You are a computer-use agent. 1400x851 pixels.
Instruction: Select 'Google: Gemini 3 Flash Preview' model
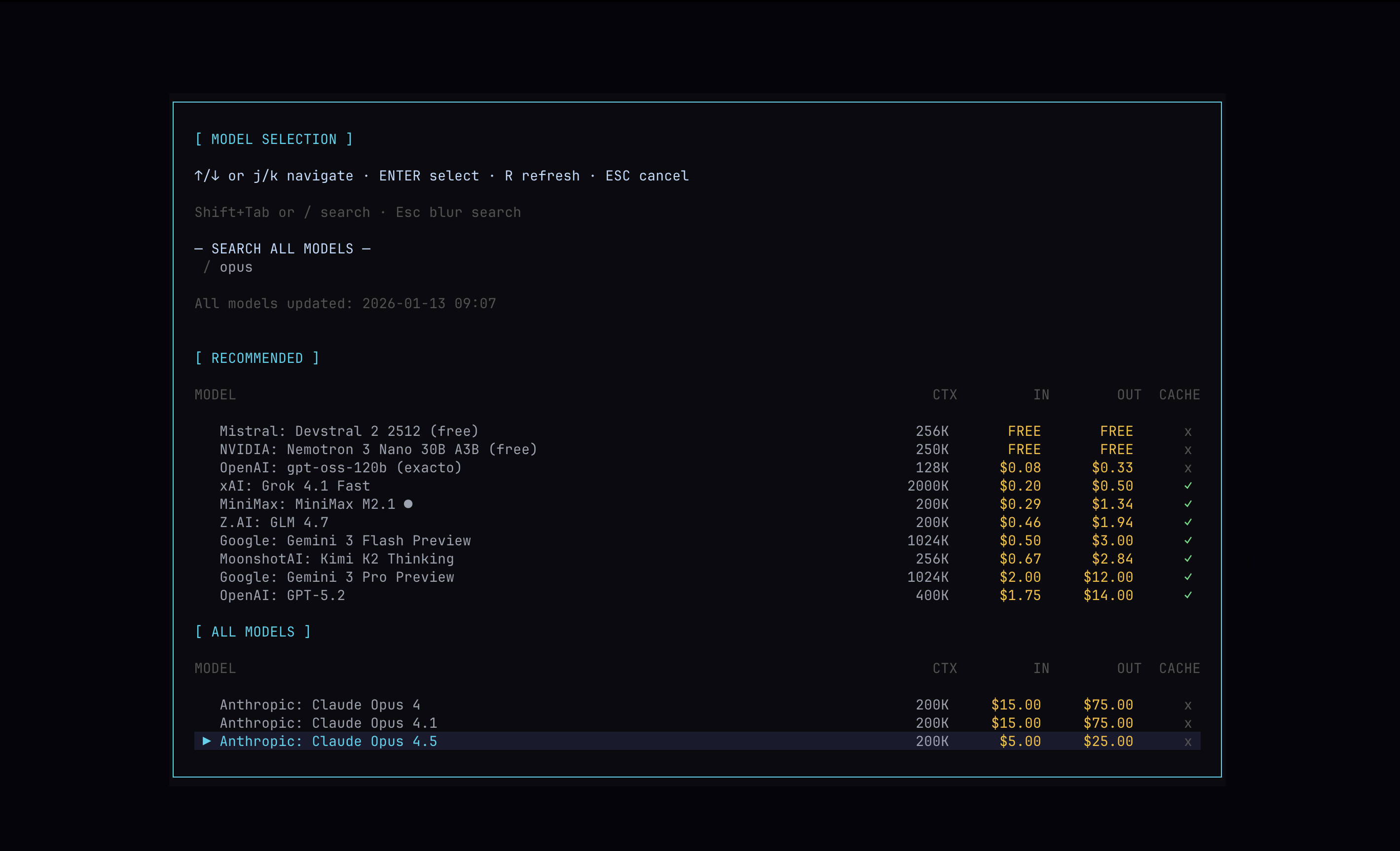(345, 540)
